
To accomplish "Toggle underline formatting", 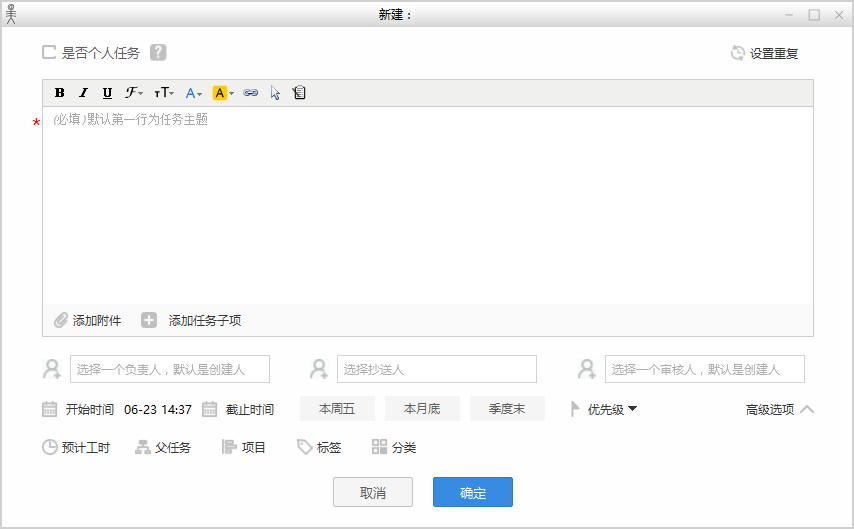I will (x=107, y=93).
